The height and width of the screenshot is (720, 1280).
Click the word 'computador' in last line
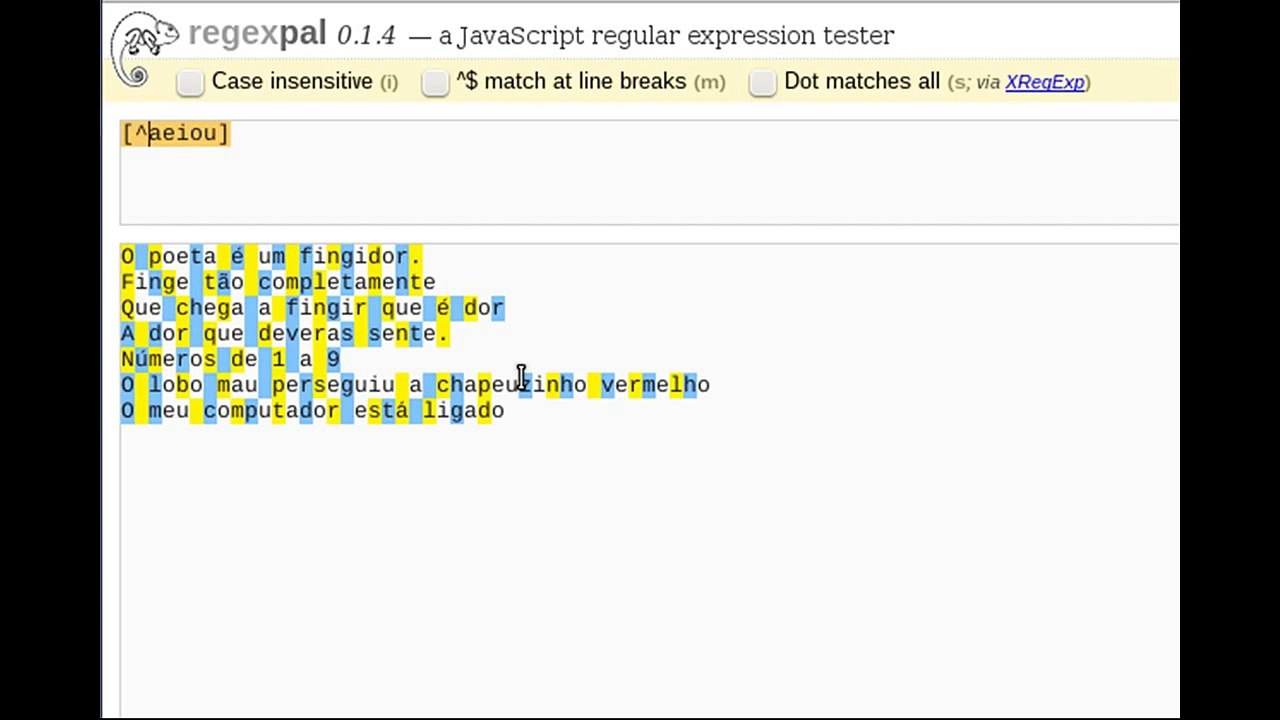pyautogui.click(x=272, y=411)
